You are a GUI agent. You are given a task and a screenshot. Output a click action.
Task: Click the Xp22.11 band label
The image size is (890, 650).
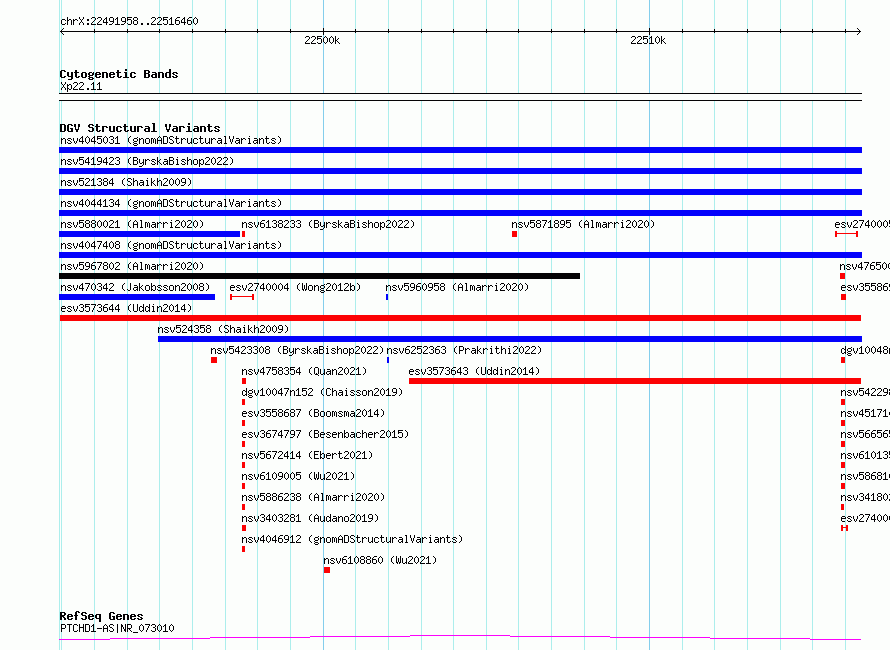point(81,86)
